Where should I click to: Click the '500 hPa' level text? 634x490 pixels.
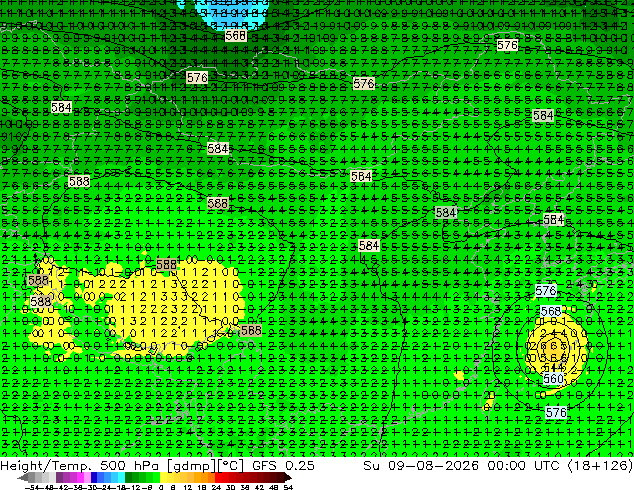[x=131, y=465]
